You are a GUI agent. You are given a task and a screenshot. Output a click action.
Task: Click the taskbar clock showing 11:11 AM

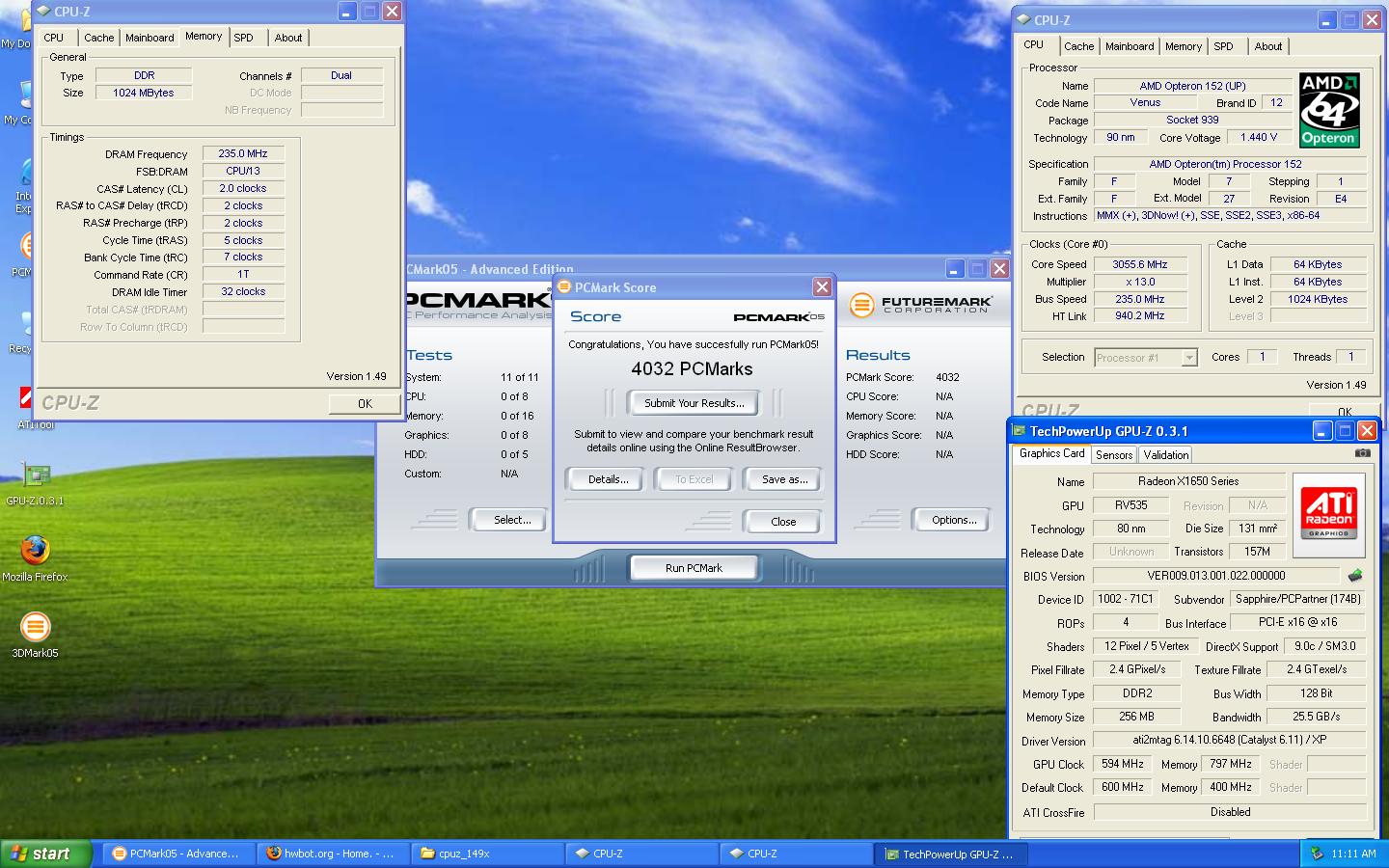point(1353,854)
